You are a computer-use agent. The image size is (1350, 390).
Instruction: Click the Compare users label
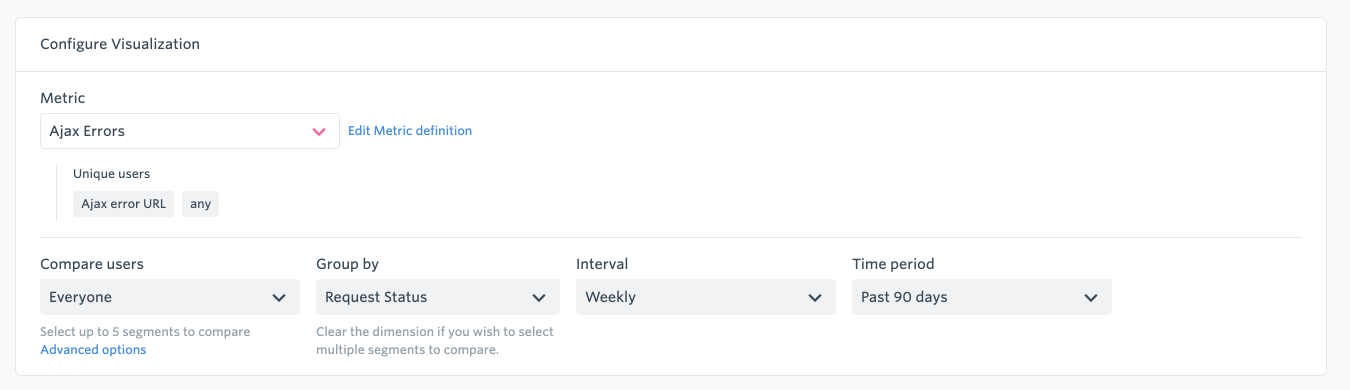click(x=92, y=264)
